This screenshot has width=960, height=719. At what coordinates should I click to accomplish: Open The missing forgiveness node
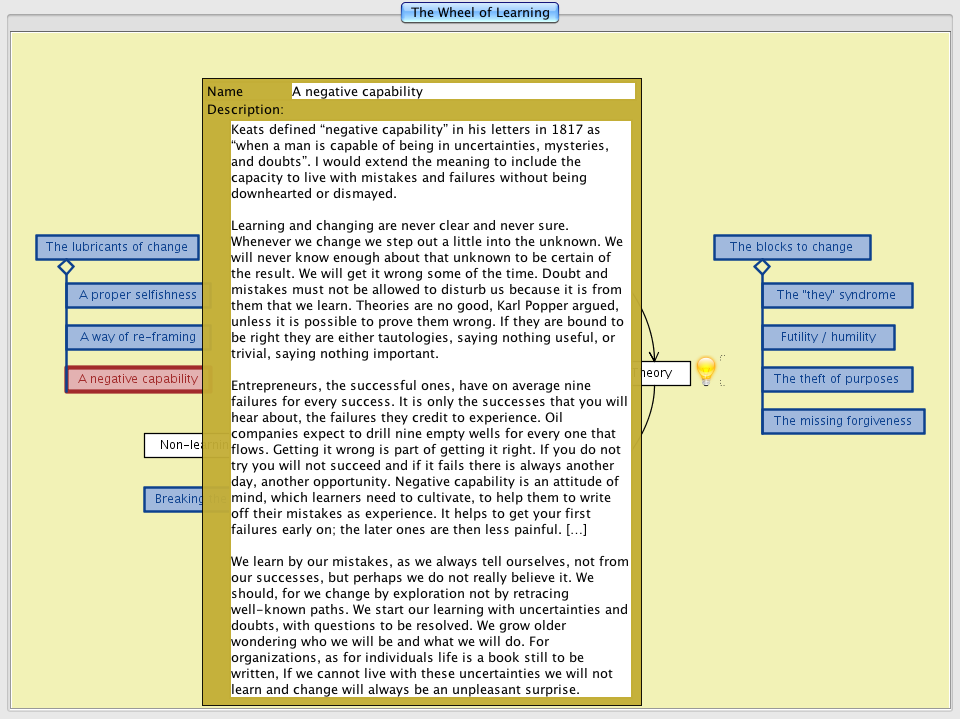point(842,421)
